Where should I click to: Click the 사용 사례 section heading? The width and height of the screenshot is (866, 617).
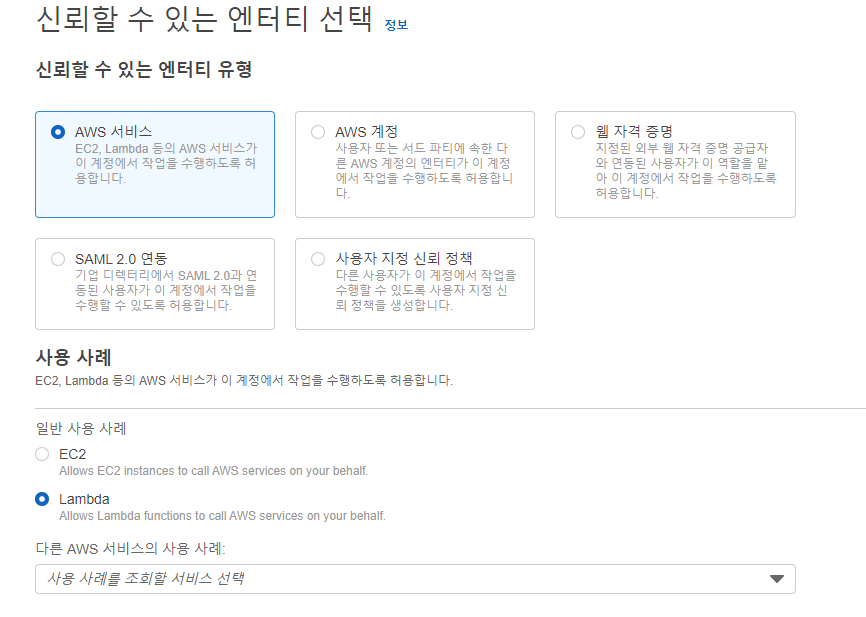(73, 357)
